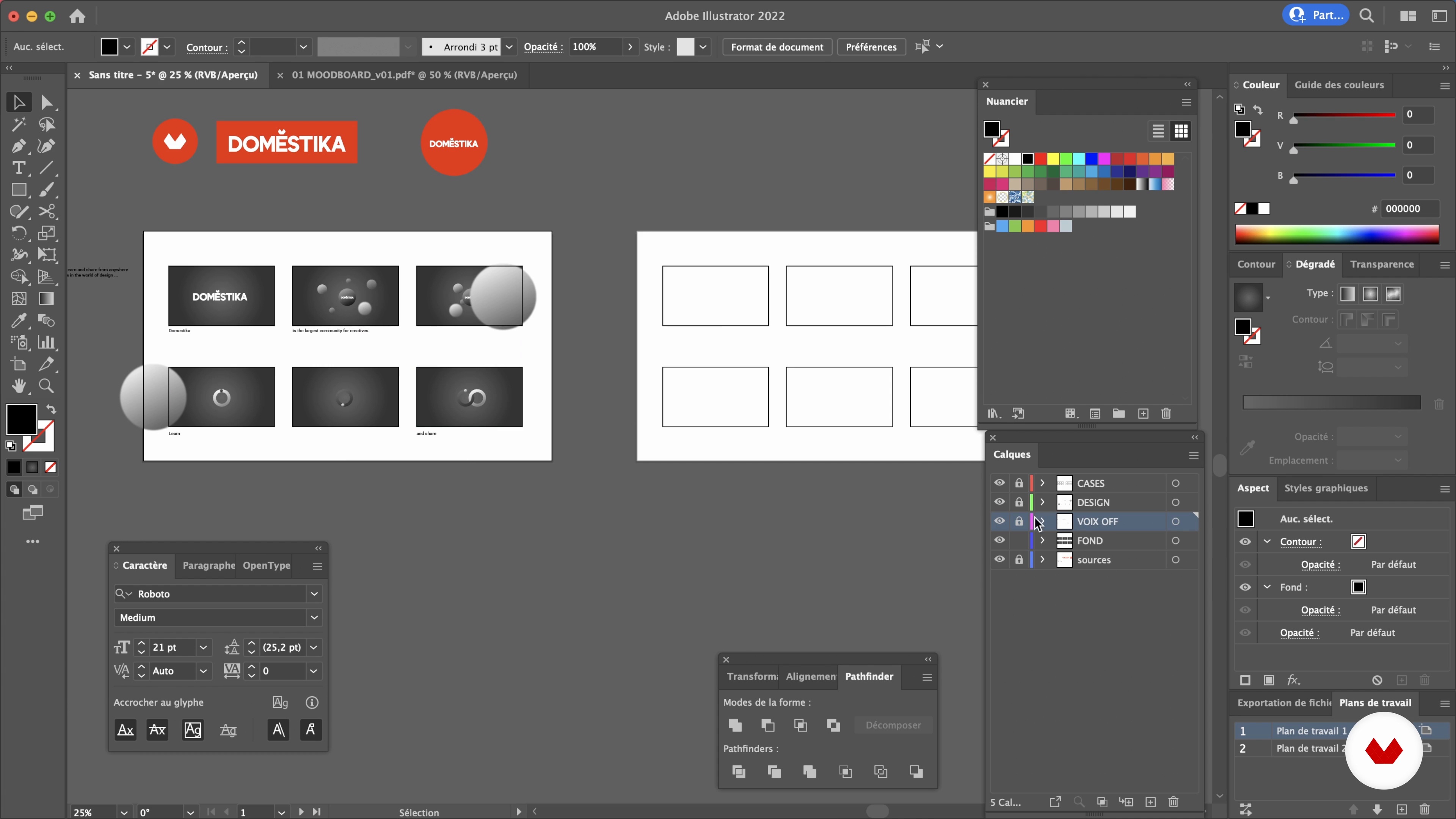This screenshot has width=1456, height=819.
Task: Select the Column Graph tool
Action: [x=47, y=342]
